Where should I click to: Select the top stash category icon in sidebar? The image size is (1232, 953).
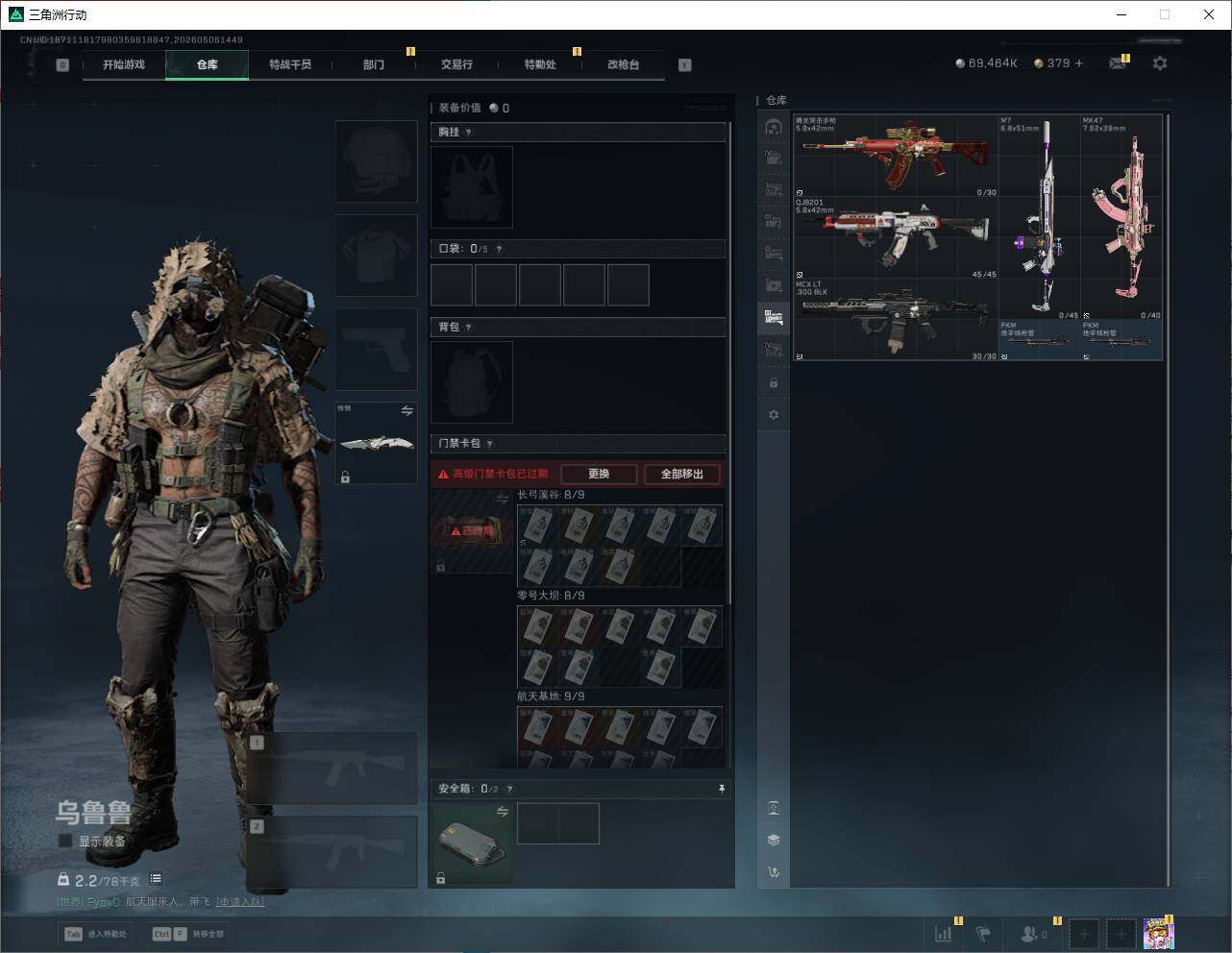[x=774, y=127]
